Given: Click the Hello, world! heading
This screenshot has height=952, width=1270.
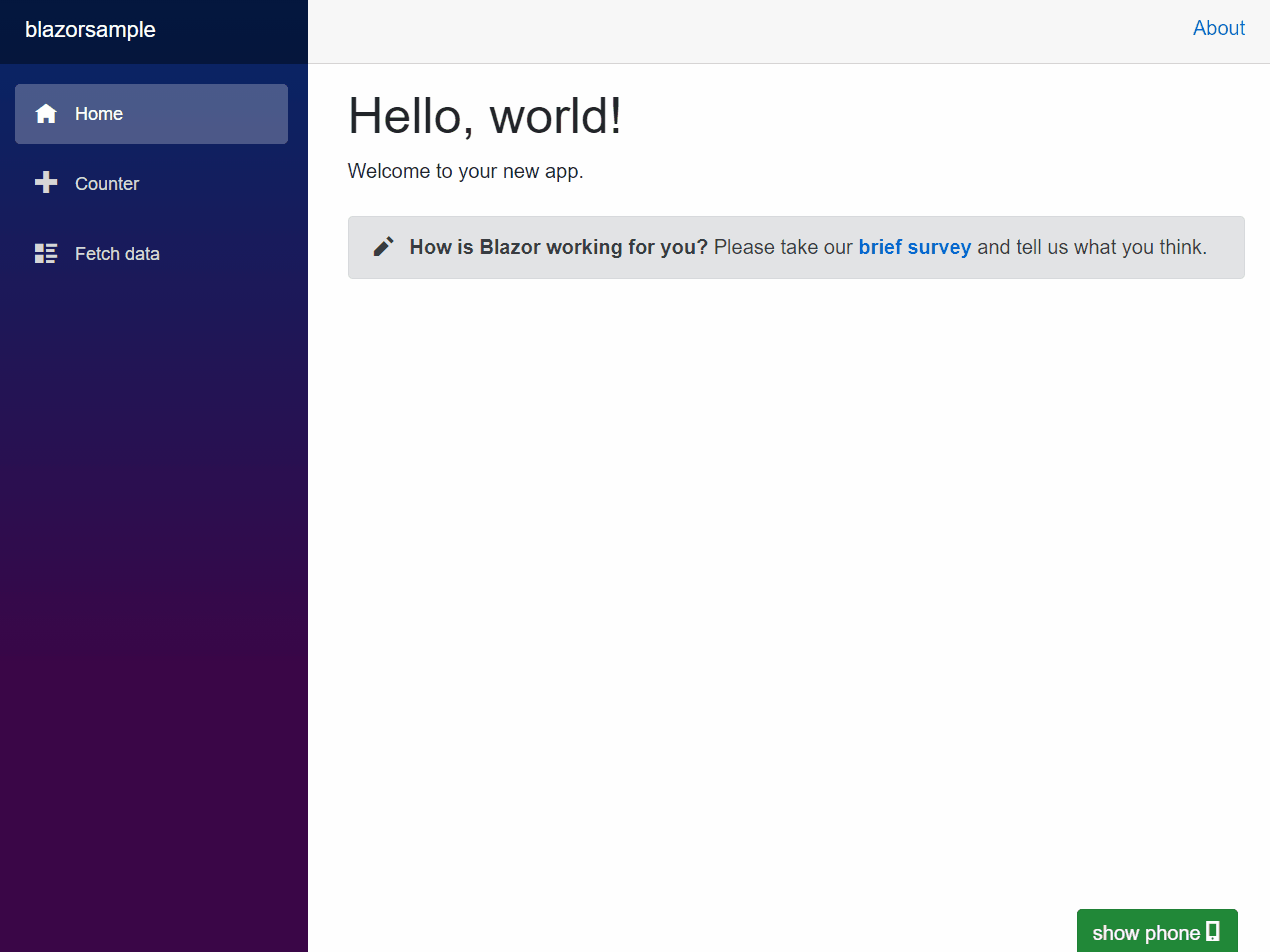Looking at the screenshot, I should coord(484,116).
